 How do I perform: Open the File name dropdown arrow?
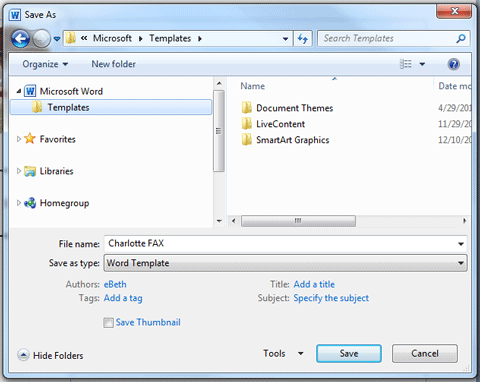461,244
